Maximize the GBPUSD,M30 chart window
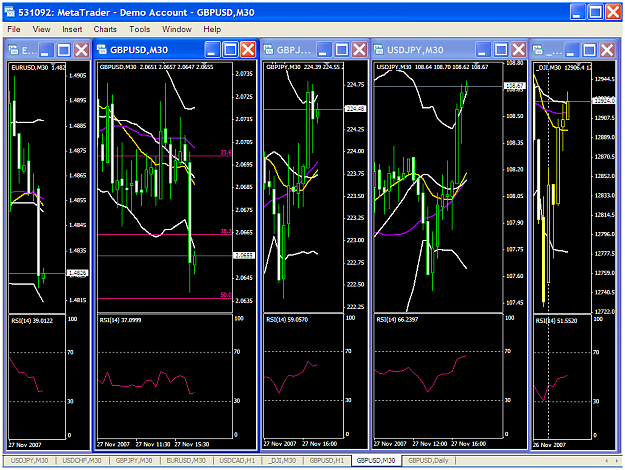625x470 pixels. pyautogui.click(x=230, y=49)
